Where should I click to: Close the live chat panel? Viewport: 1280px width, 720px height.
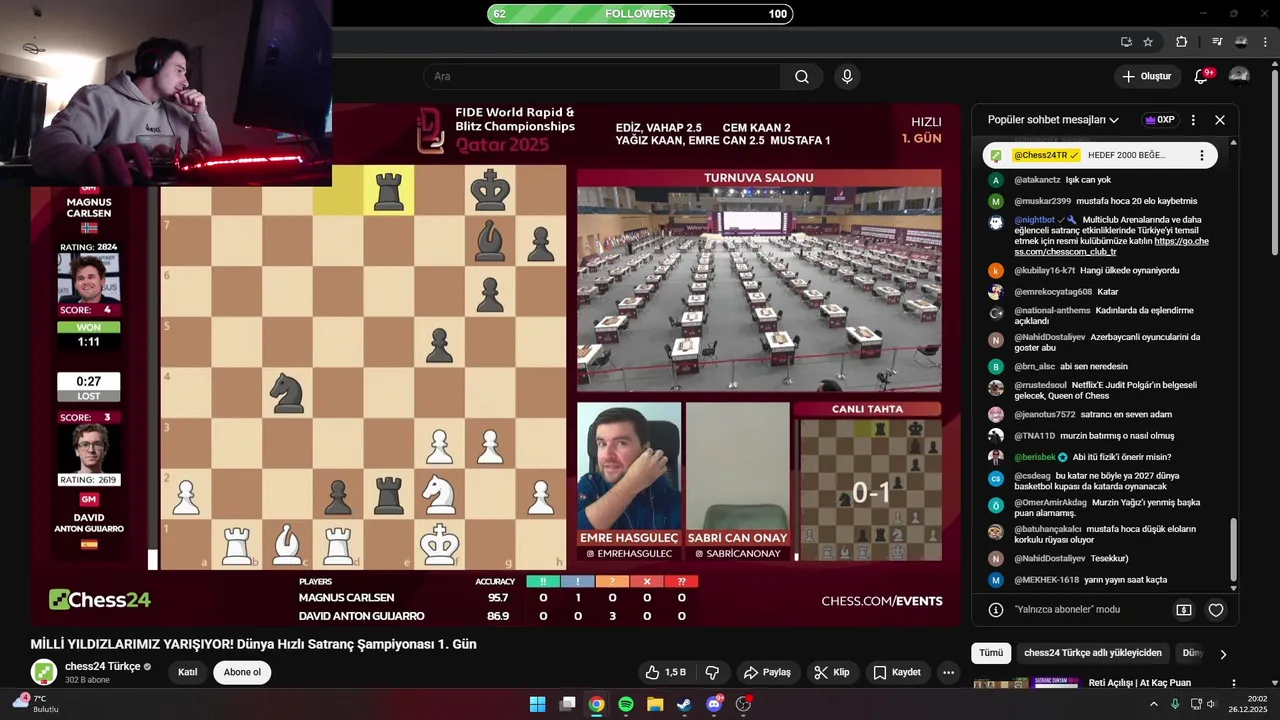tap(1220, 120)
